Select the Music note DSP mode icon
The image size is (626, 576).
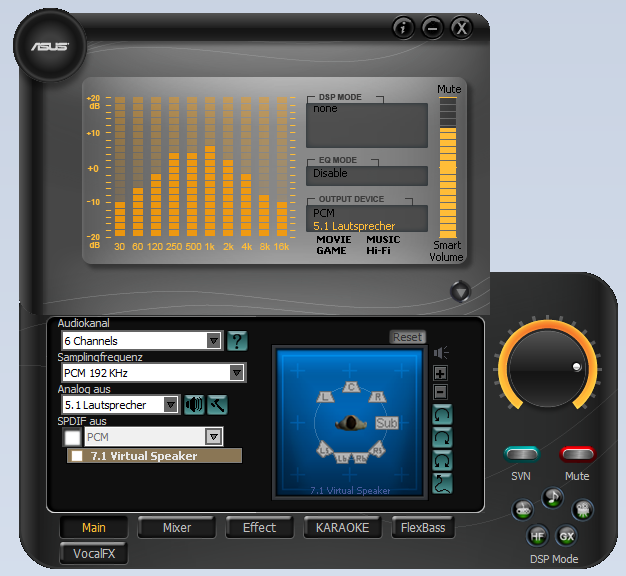coord(553,497)
